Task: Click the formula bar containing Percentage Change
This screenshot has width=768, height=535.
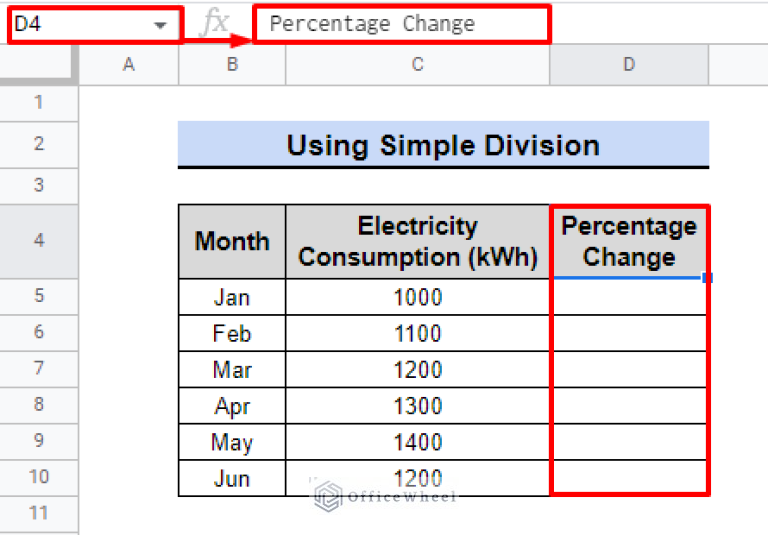Action: pos(402,24)
